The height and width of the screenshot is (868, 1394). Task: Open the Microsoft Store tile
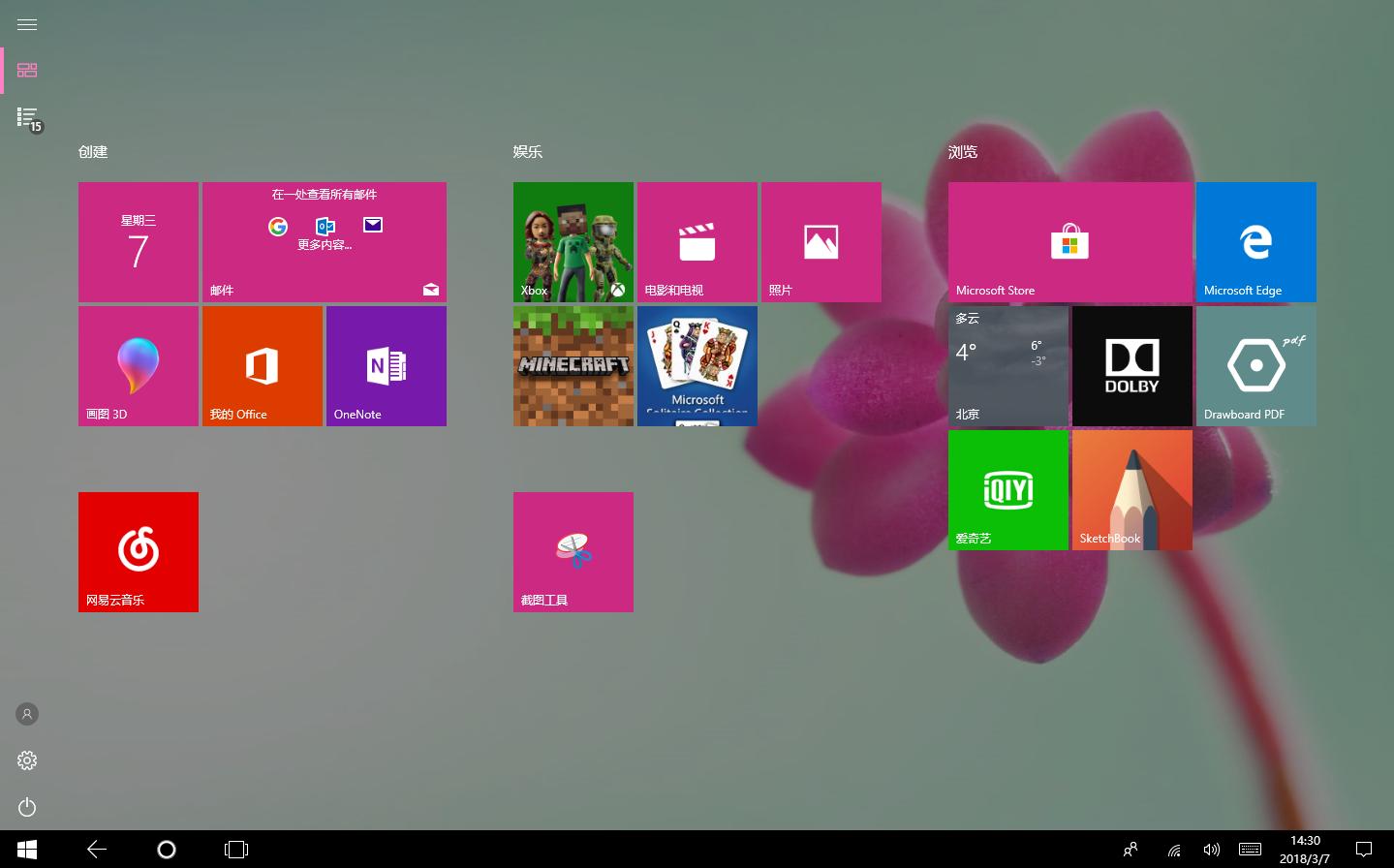click(1070, 241)
